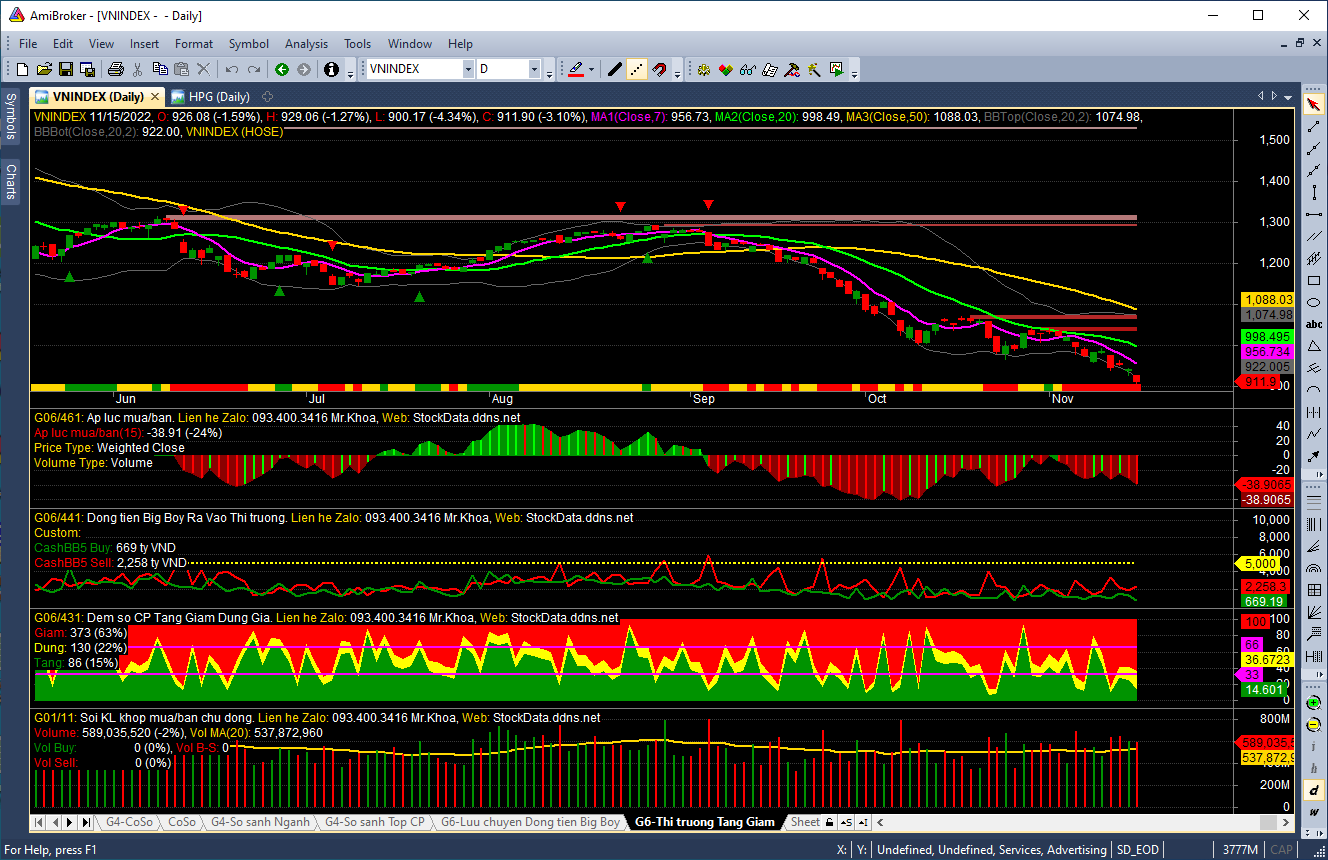
Task: Print the chart using printer icon
Action: (x=116, y=69)
